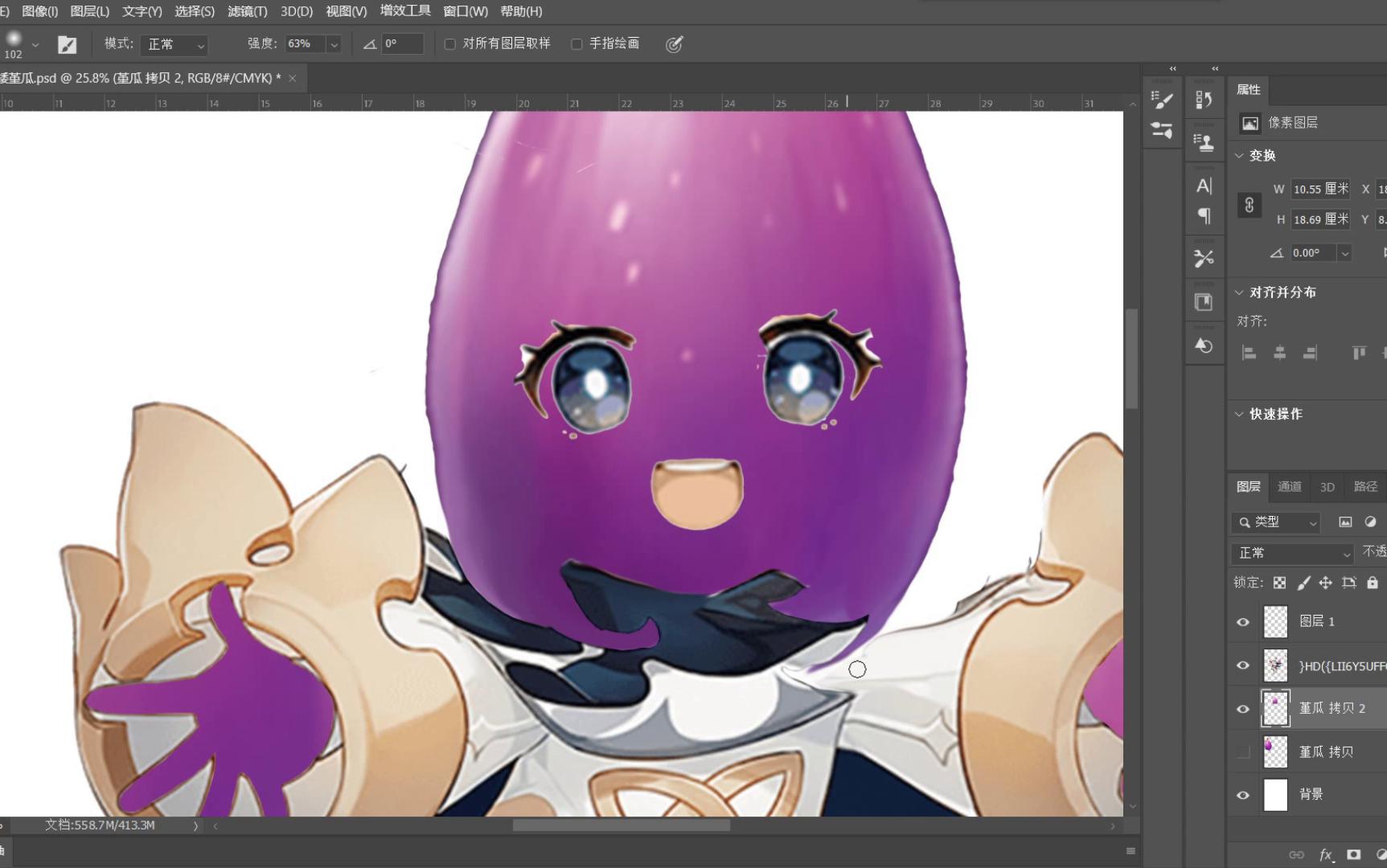This screenshot has width=1387, height=868.
Task: Open the 强度 63% slider dropdown
Action: click(334, 44)
